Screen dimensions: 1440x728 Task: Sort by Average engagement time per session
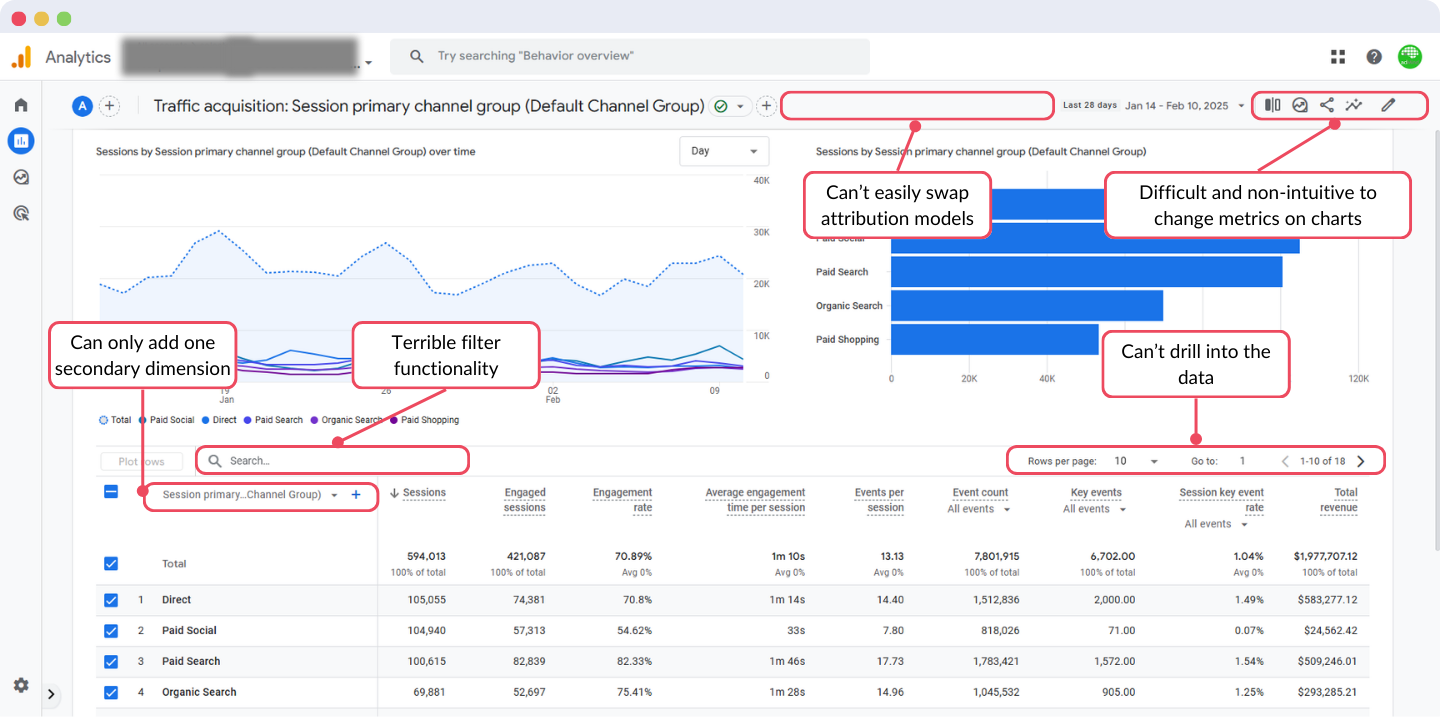[x=755, y=500]
